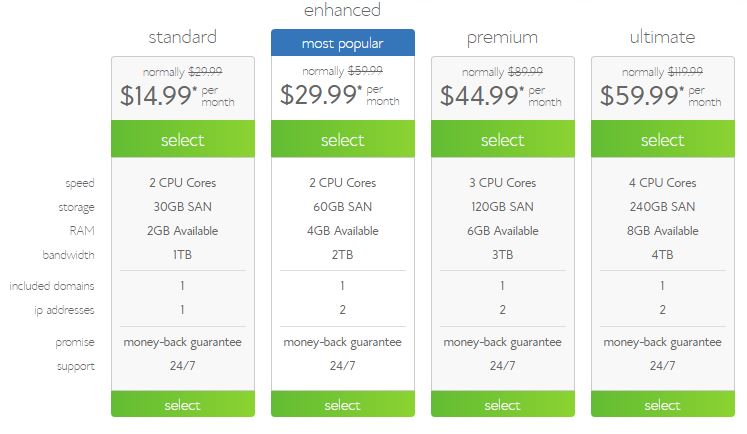The height and width of the screenshot is (434, 747).
Task: Click the premium plan heading
Action: pos(503,38)
